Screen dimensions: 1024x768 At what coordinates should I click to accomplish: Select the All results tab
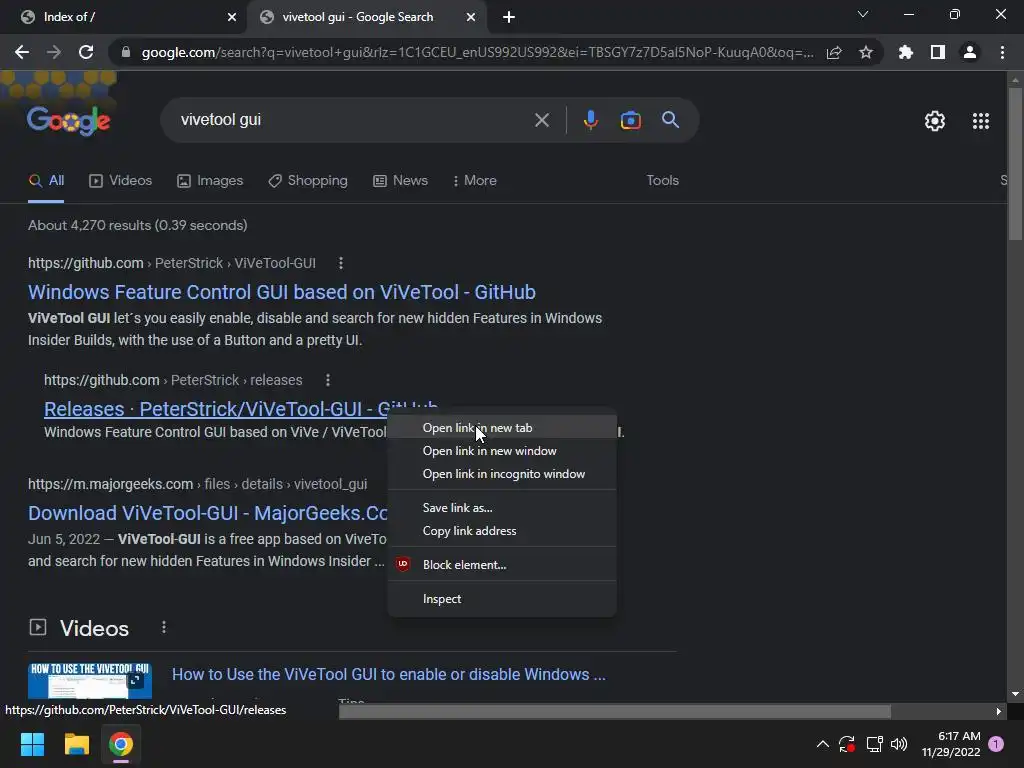pyautogui.click(x=46, y=181)
